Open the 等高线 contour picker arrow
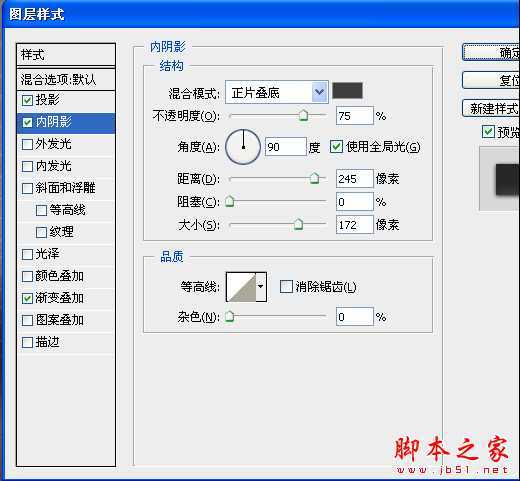Screen dimensions: 520x481 261,287
